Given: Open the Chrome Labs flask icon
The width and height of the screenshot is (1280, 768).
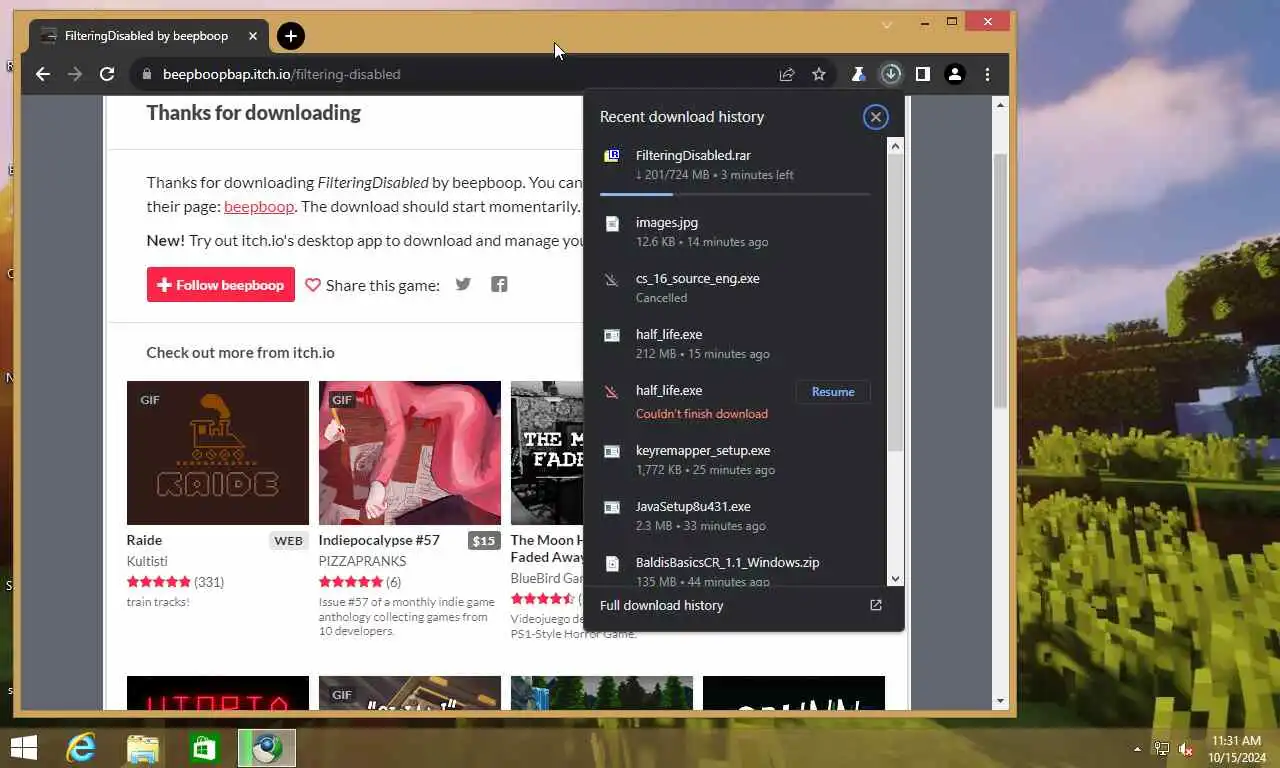Looking at the screenshot, I should pyautogui.click(x=858, y=74).
